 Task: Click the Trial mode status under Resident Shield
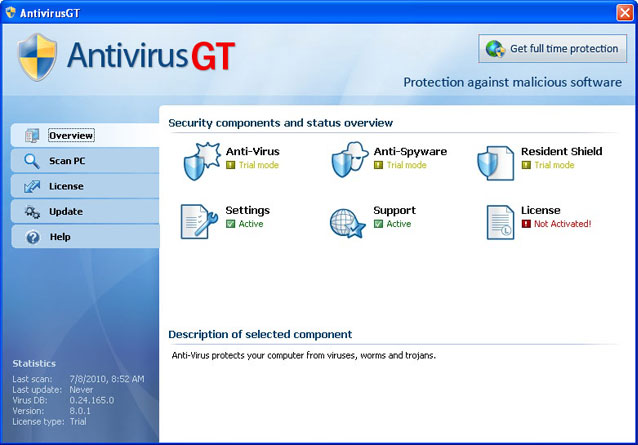(554, 165)
